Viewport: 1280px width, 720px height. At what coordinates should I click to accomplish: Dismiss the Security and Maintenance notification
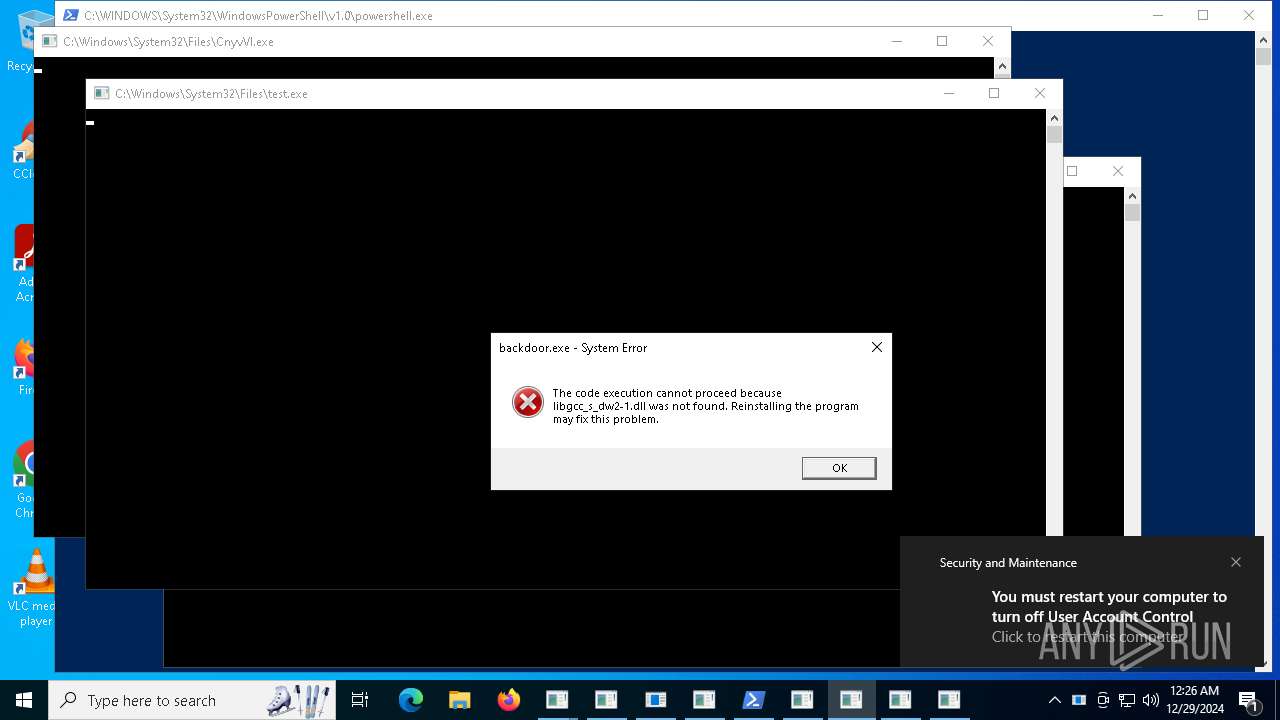pyautogui.click(x=1236, y=562)
